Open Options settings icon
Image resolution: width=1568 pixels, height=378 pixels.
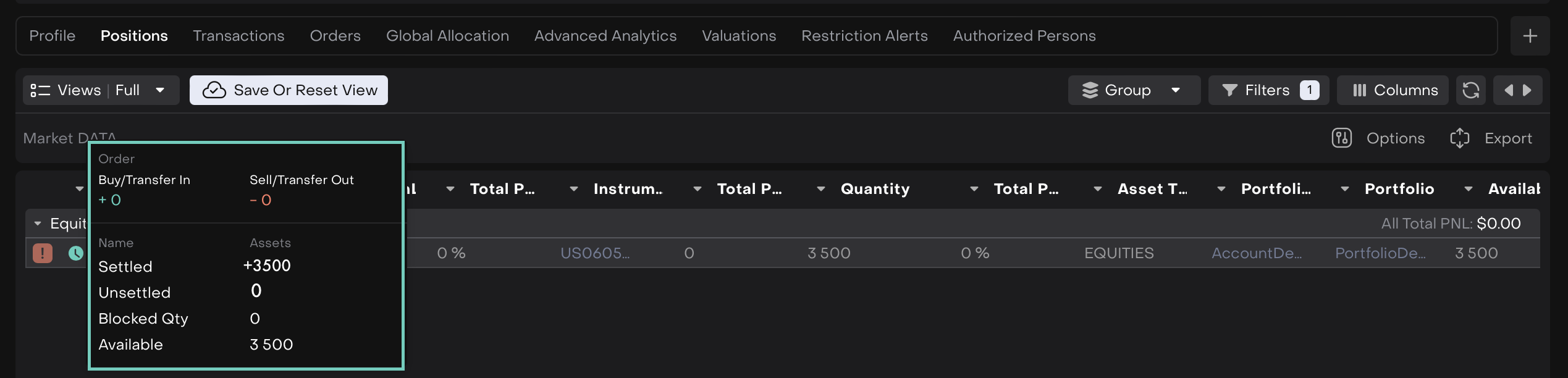coord(1341,138)
